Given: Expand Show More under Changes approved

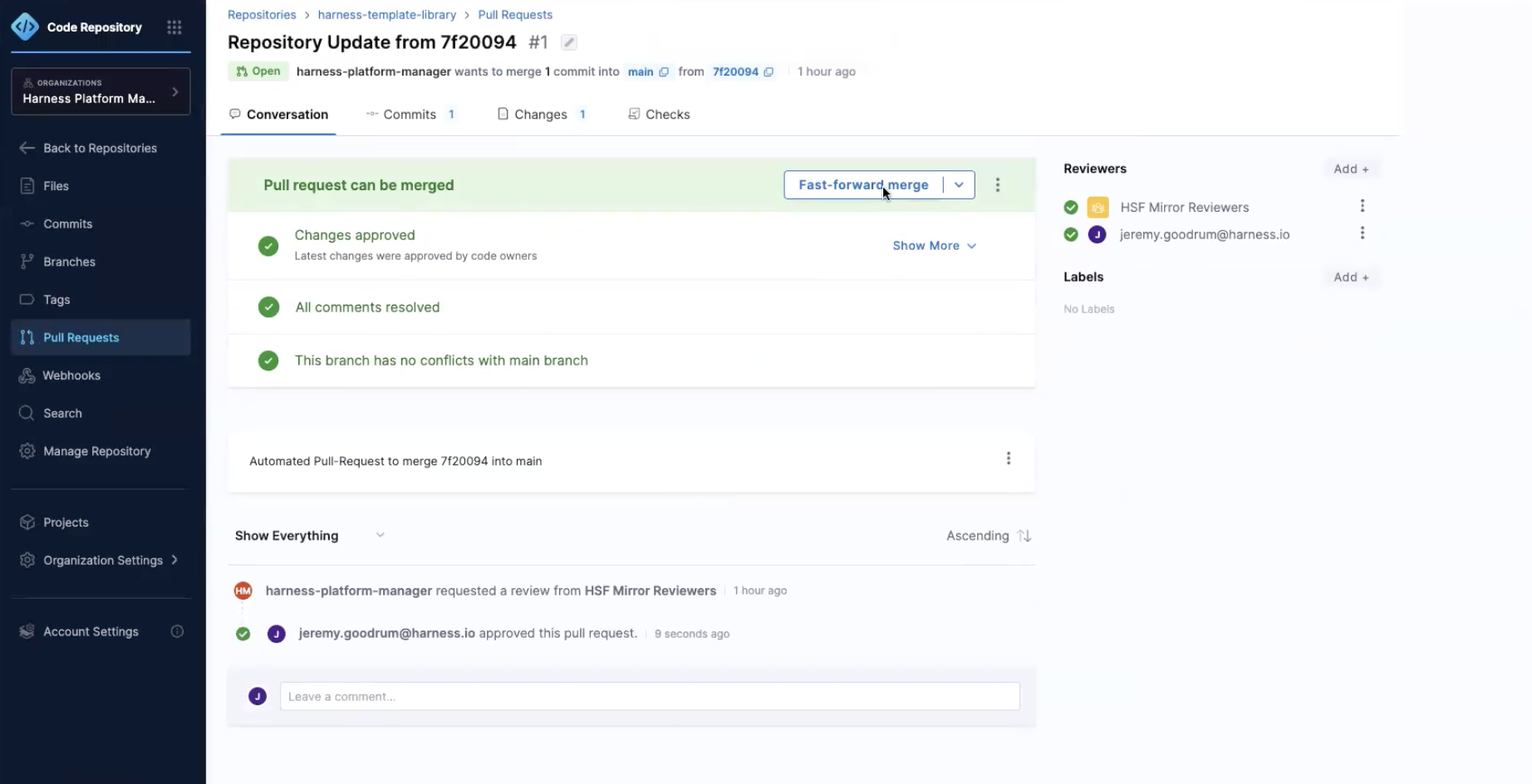Looking at the screenshot, I should pos(934,246).
